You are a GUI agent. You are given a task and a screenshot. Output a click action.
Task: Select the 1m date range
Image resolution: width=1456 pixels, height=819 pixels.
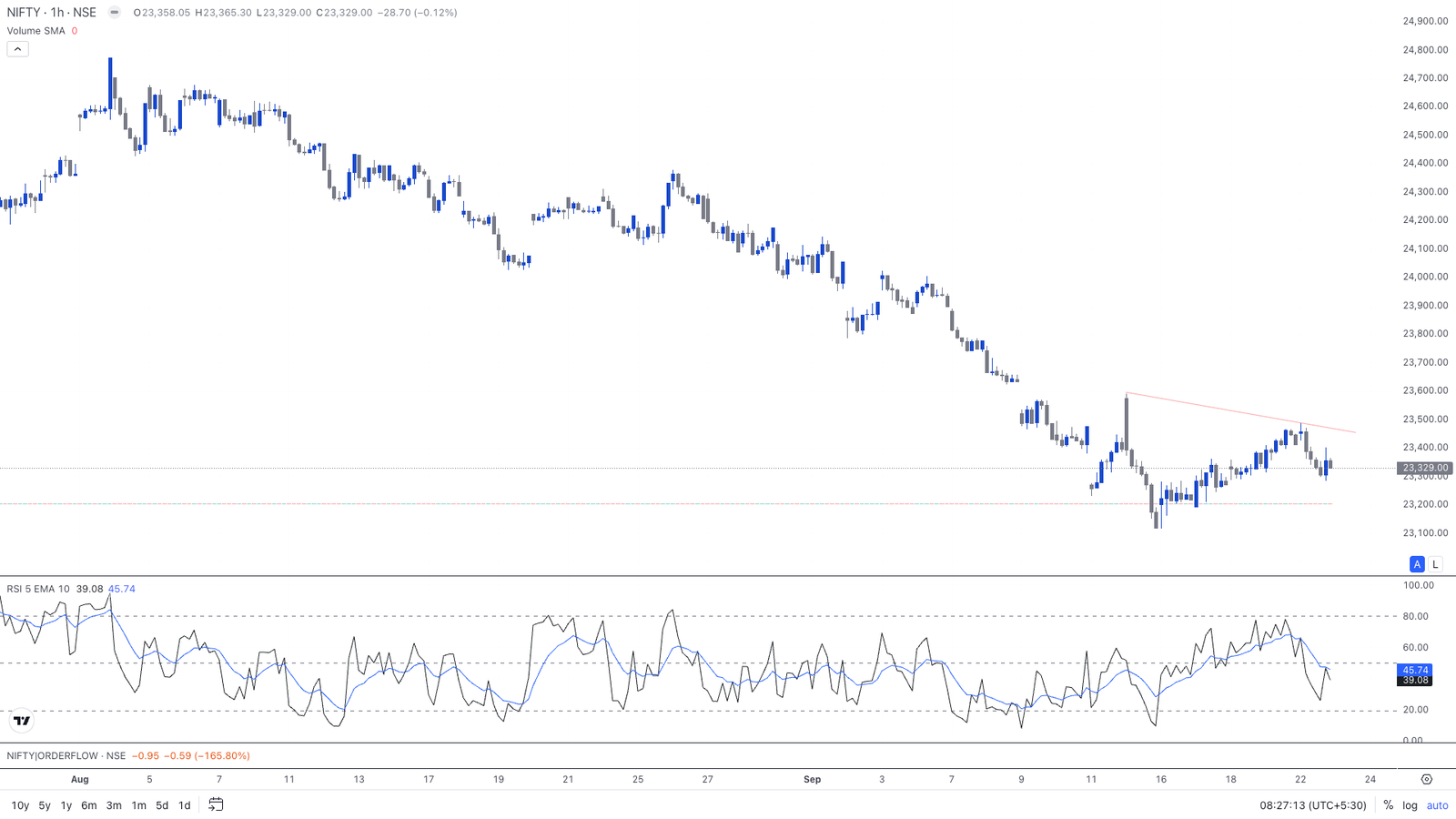tap(138, 805)
